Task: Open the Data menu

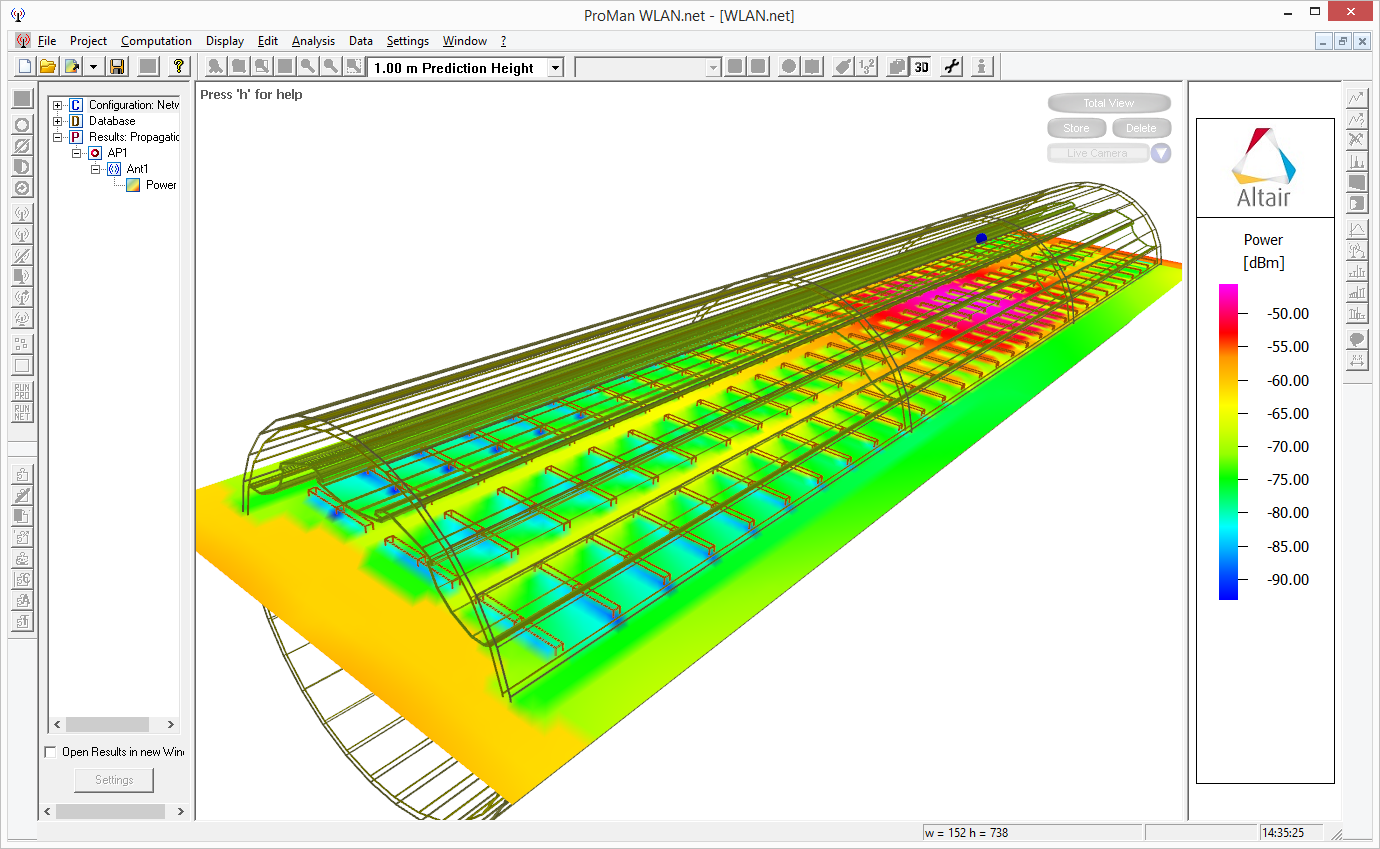Action: click(361, 41)
